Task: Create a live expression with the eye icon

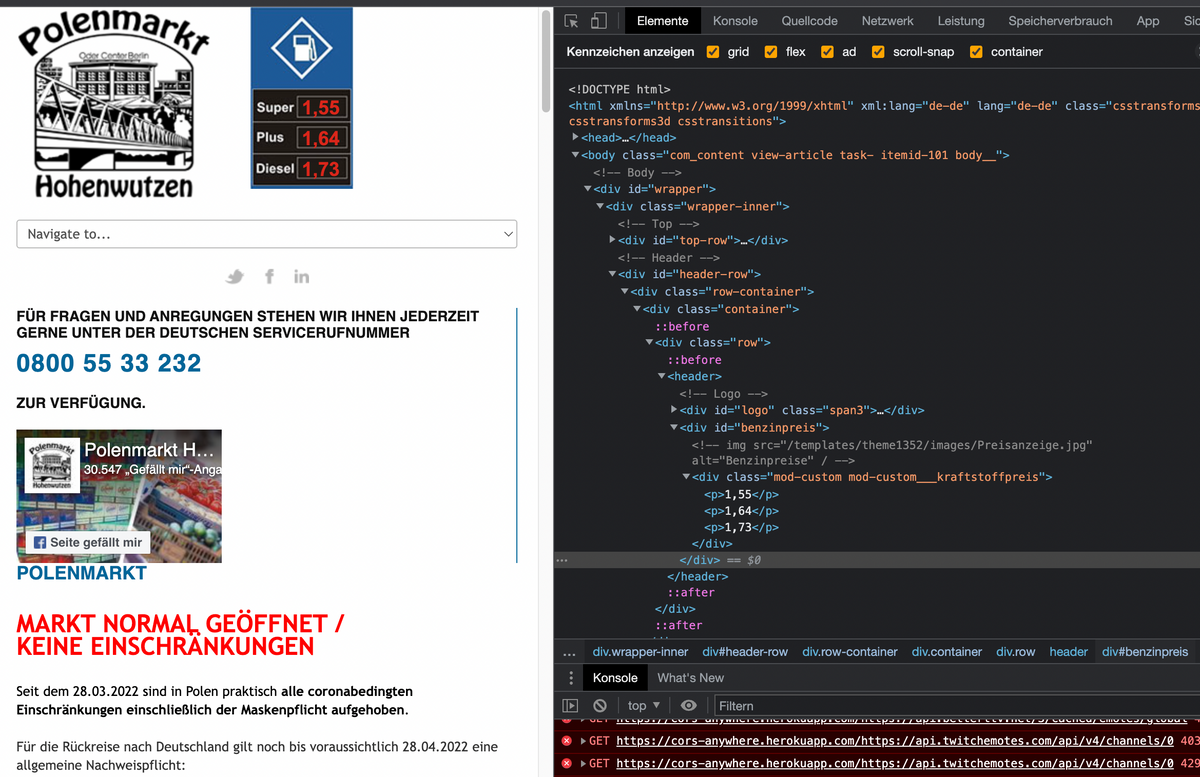Action: click(689, 706)
